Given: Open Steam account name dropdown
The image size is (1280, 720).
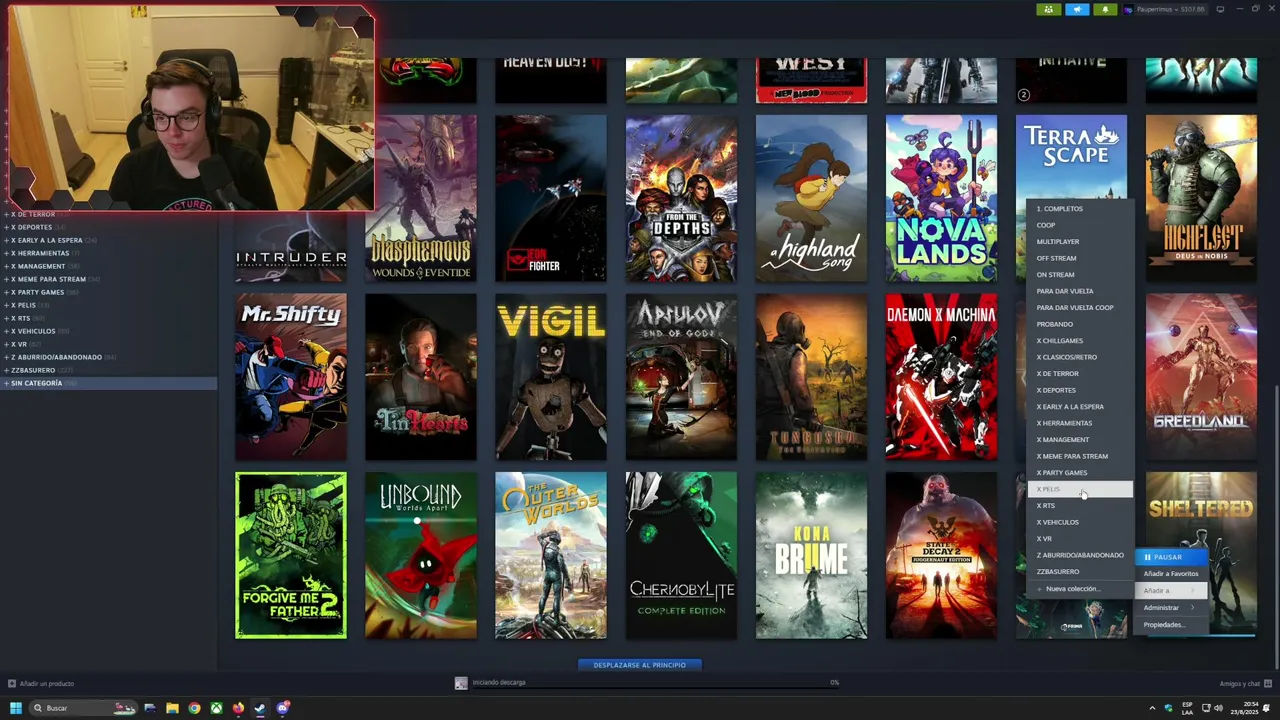Looking at the screenshot, I should (x=1164, y=10).
